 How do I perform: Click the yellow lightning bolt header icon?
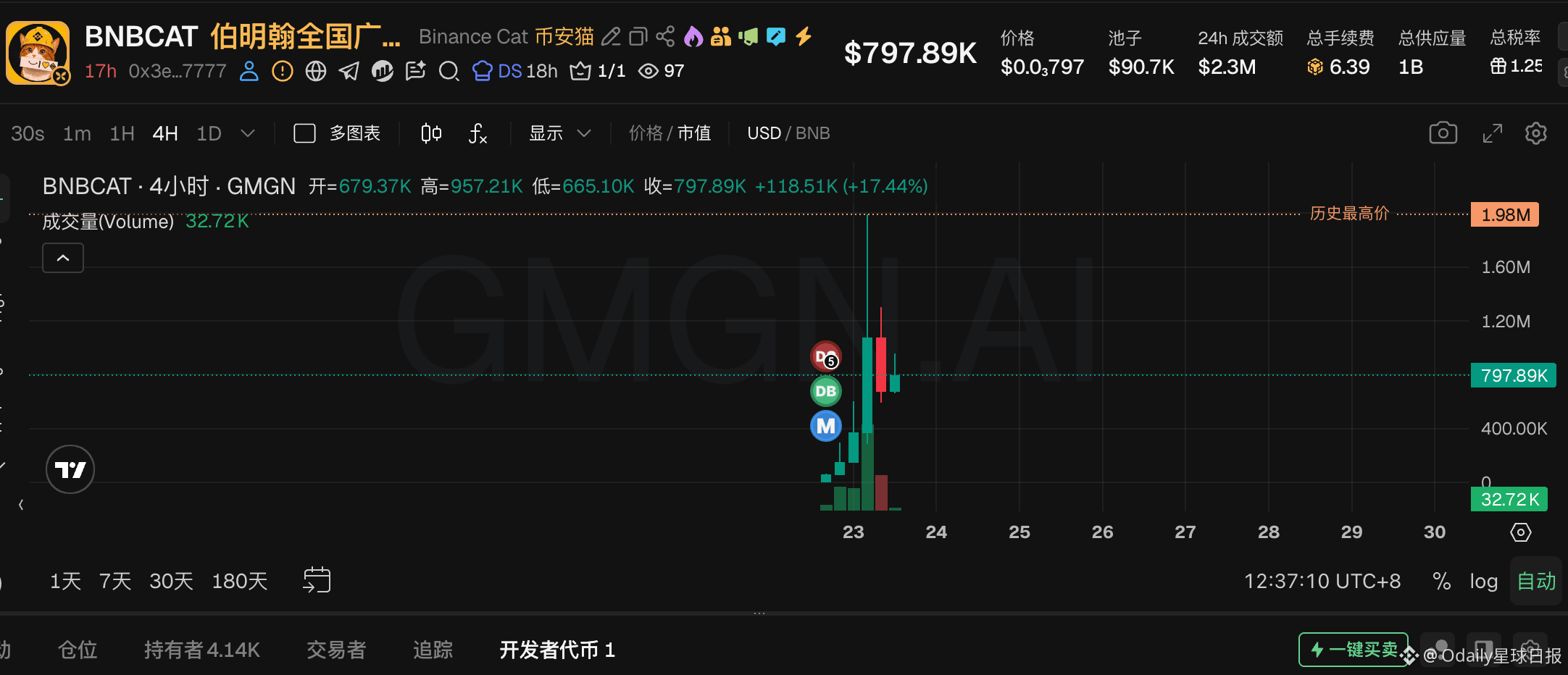pos(804,36)
